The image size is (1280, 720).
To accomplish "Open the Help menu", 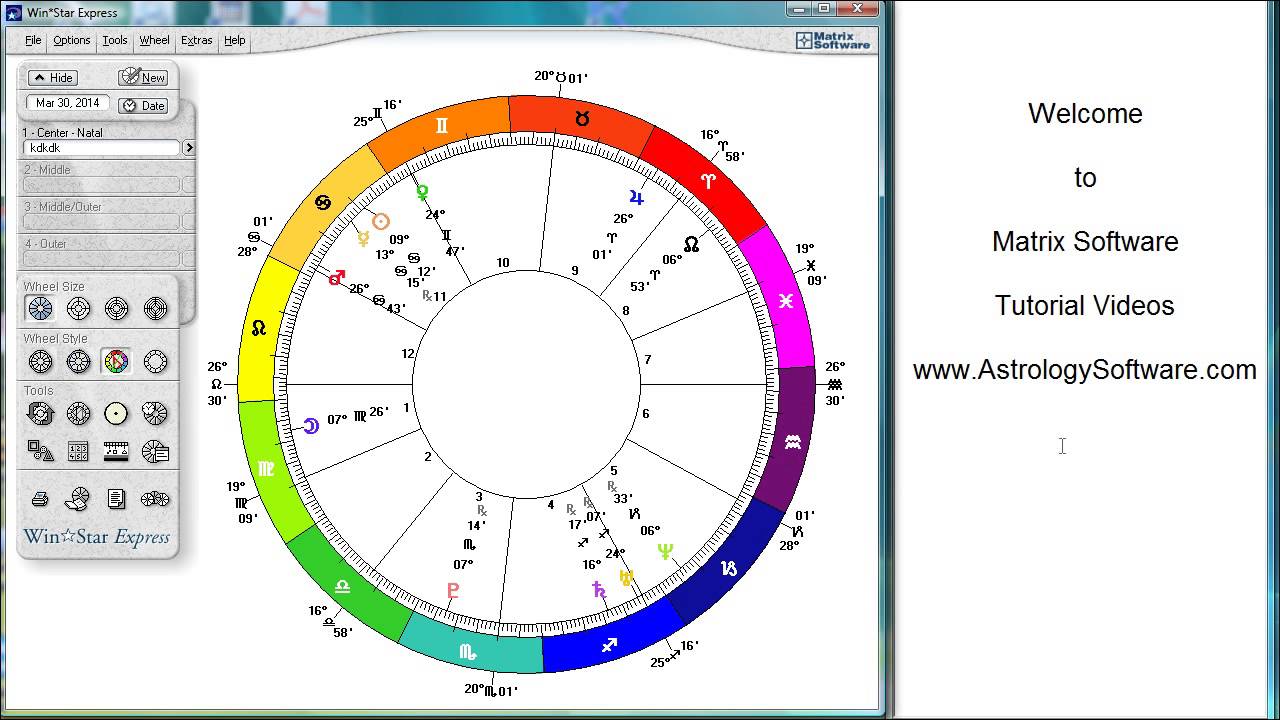I will (x=235, y=41).
